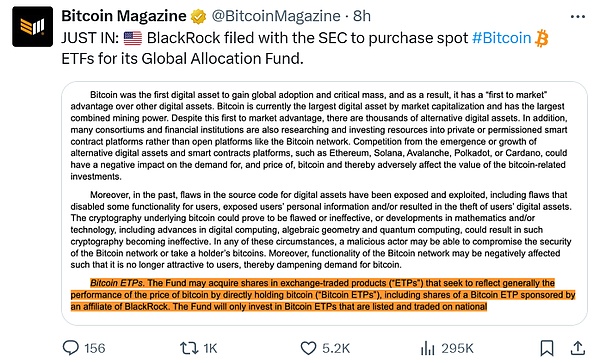The height and width of the screenshot is (363, 600).
Task: Like the tweet with the heart icon
Action: pyautogui.click(x=308, y=348)
